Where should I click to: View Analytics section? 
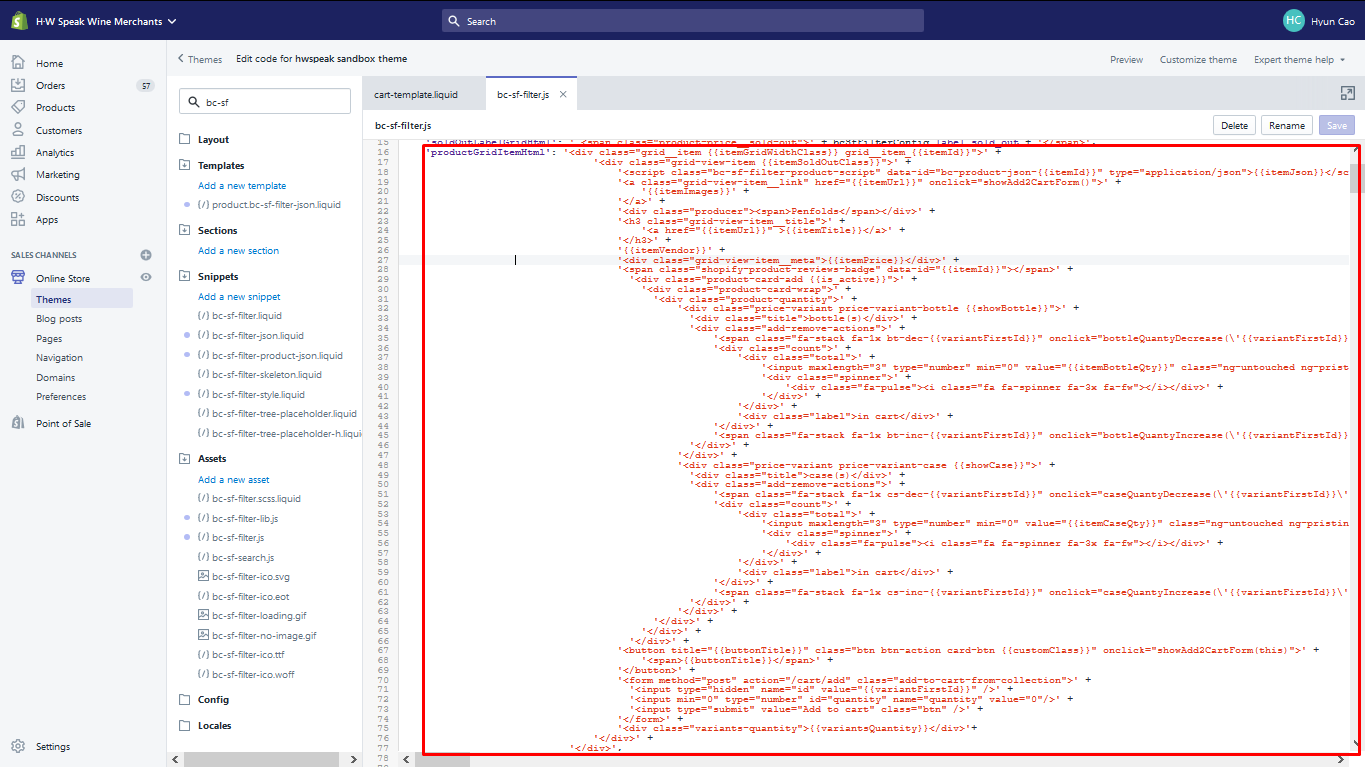(55, 152)
